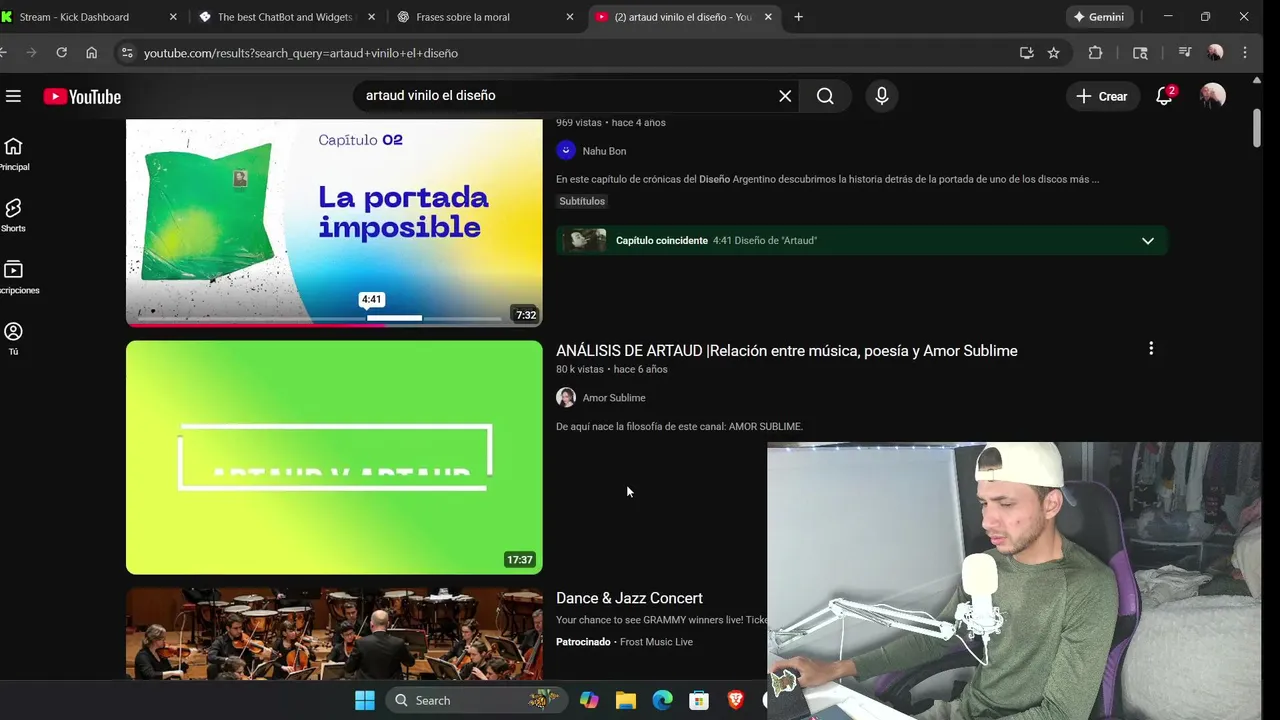Open the Dance & Jazz Concert ad title

click(x=629, y=598)
